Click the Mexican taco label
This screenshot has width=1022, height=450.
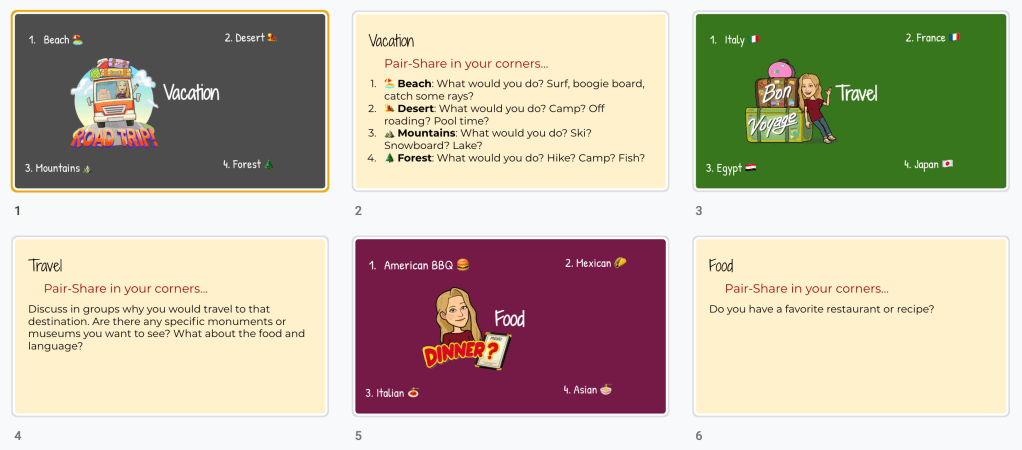595,263
